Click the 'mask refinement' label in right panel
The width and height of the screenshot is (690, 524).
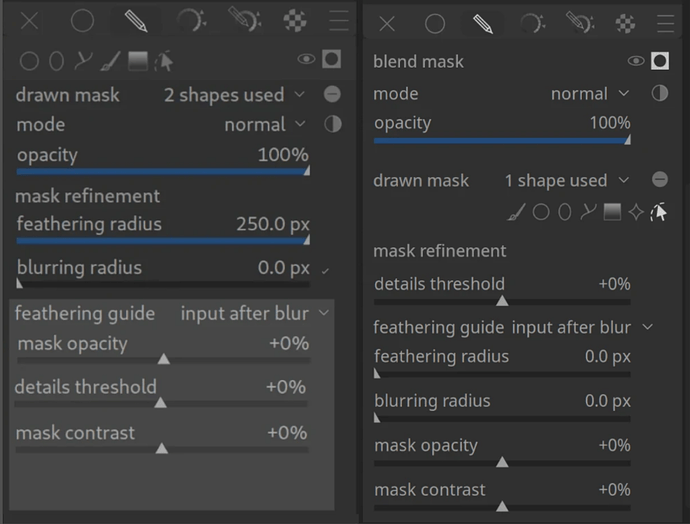click(x=440, y=250)
